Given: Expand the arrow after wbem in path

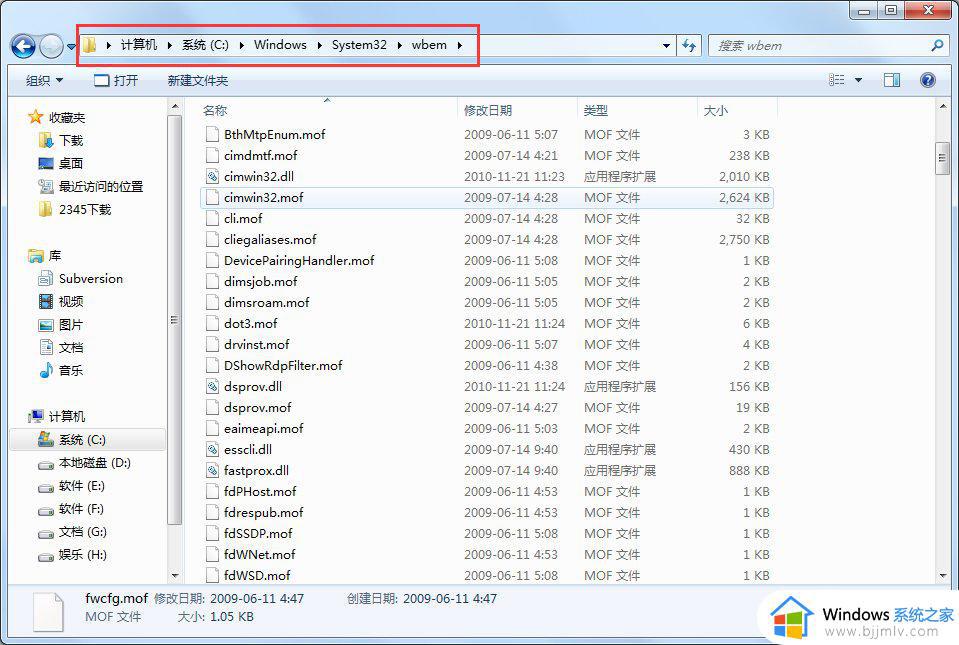Looking at the screenshot, I should [x=459, y=45].
